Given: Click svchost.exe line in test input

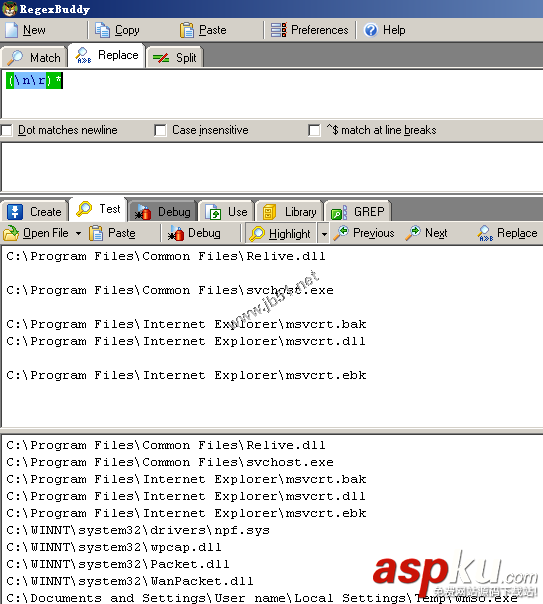Looking at the screenshot, I should (170, 290).
